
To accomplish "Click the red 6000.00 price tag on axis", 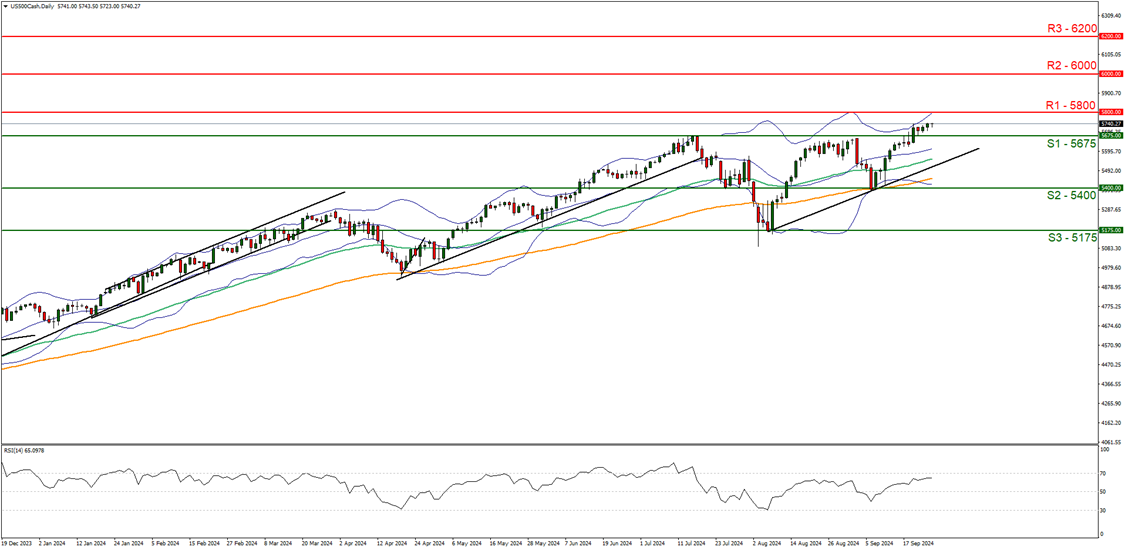I will pyautogui.click(x=1108, y=74).
